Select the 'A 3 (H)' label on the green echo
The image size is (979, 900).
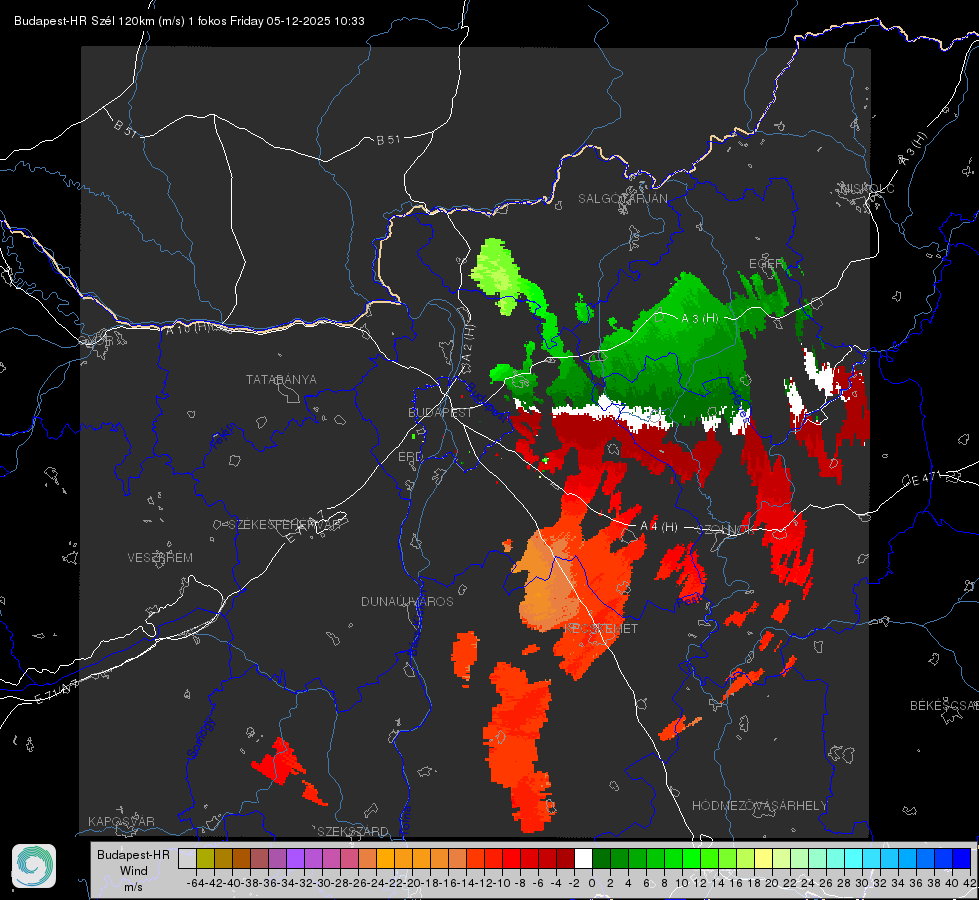click(699, 319)
